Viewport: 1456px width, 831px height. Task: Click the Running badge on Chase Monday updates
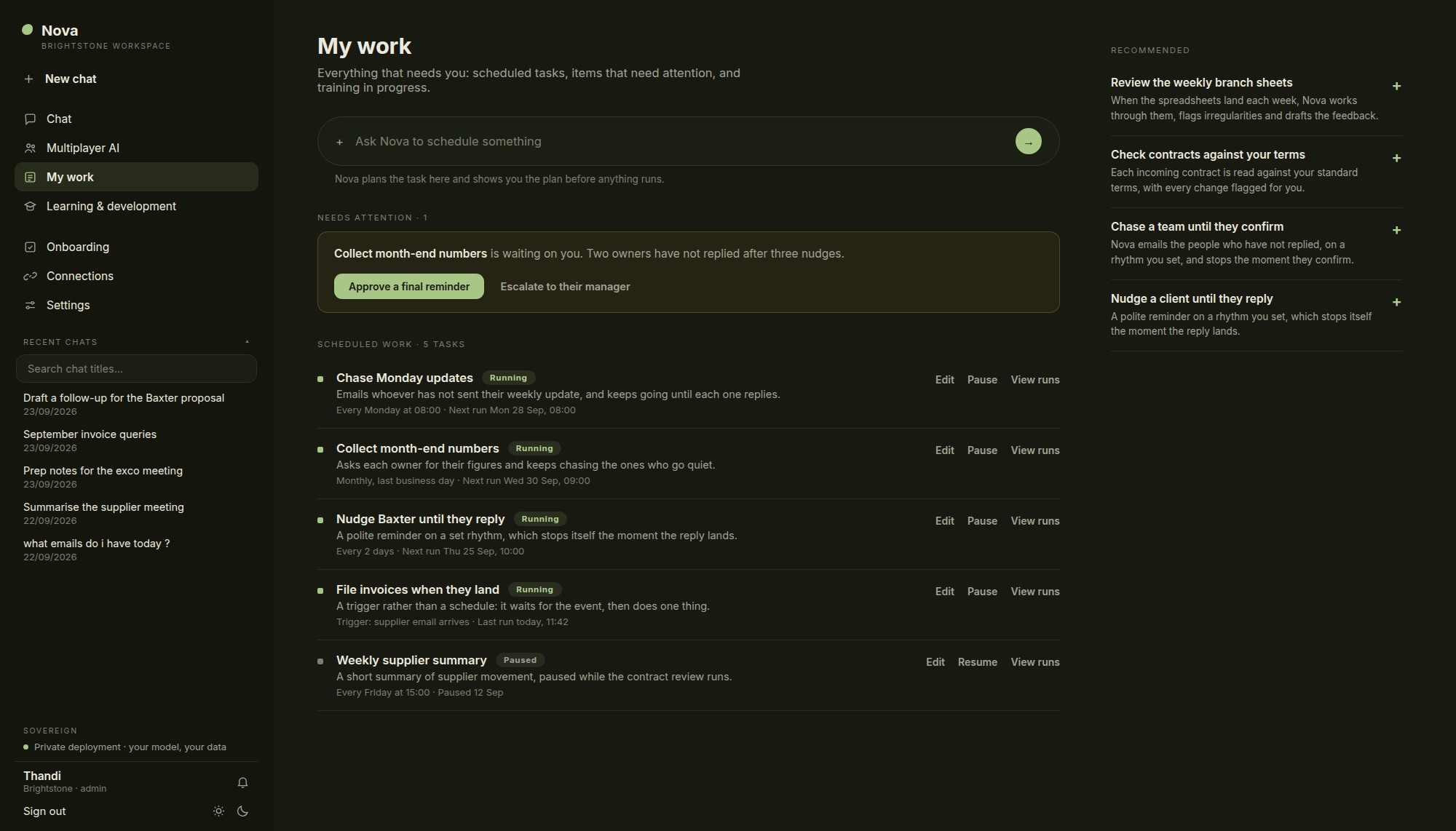[508, 378]
